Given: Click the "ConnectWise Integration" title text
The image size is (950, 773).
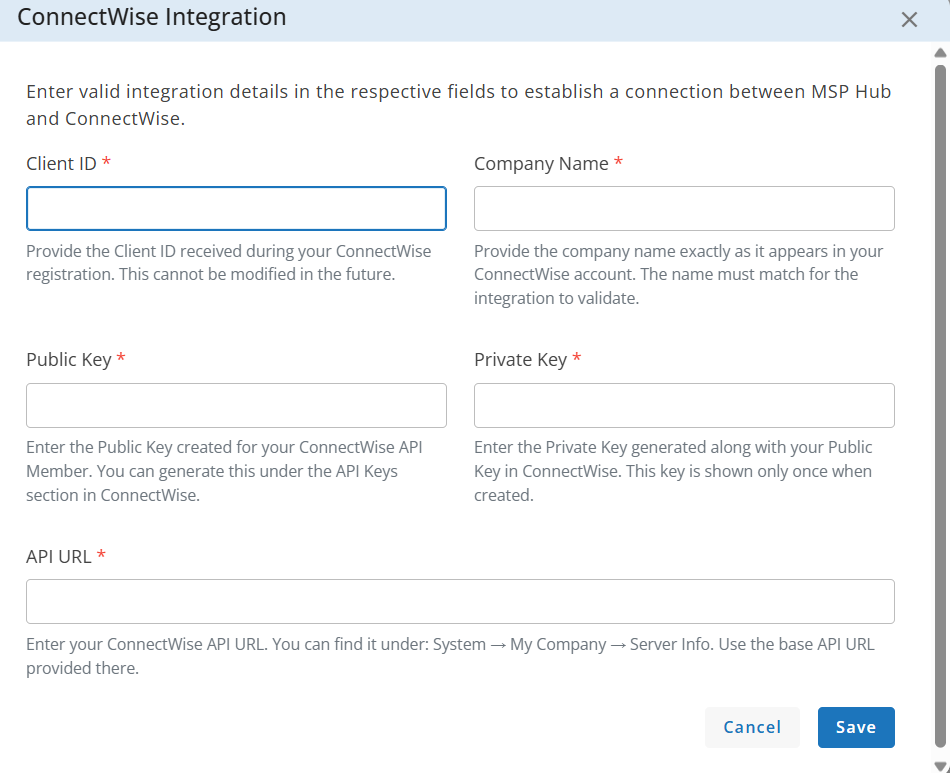Looking at the screenshot, I should click(151, 17).
